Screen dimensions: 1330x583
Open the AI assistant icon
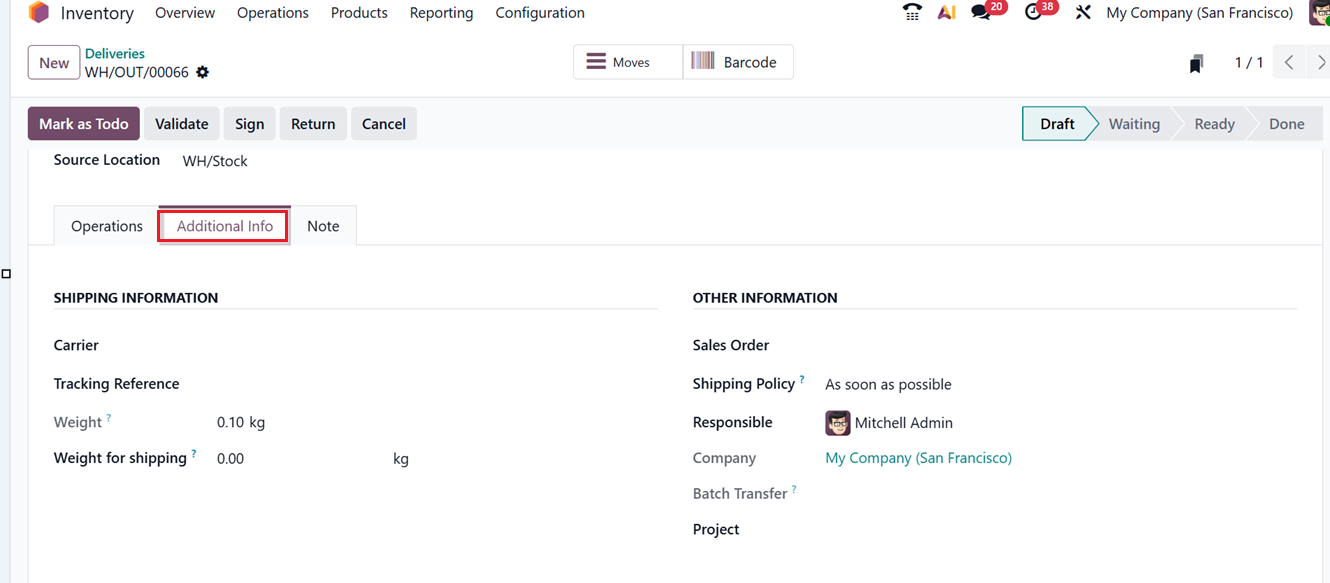946,13
